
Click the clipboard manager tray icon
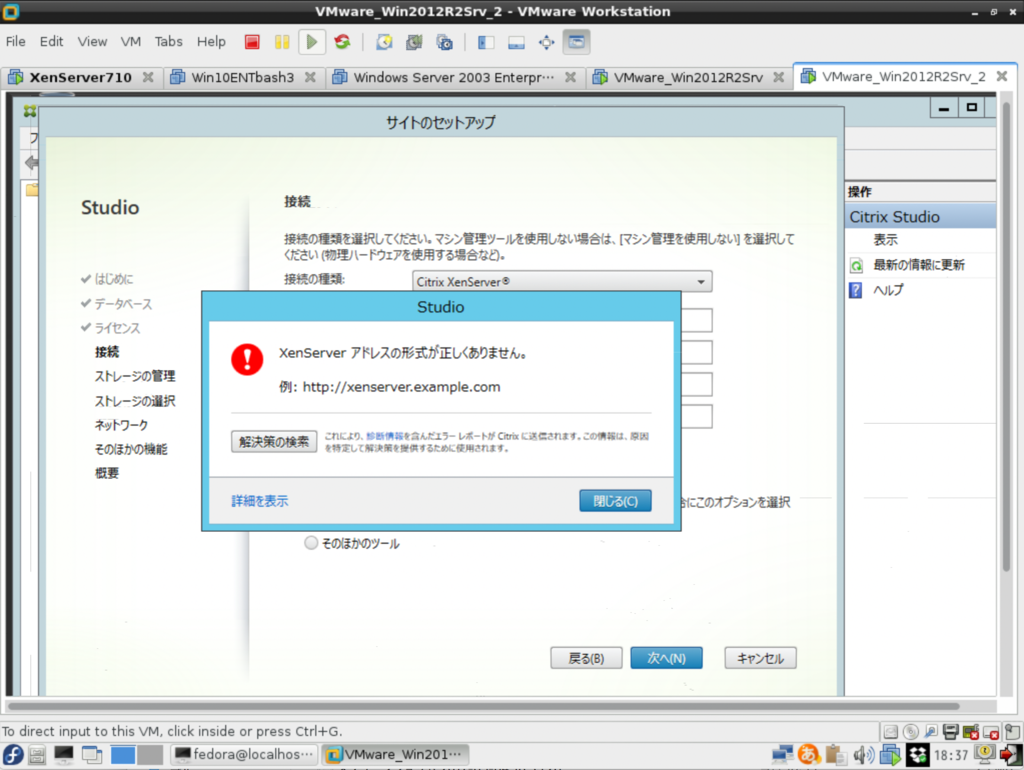835,755
